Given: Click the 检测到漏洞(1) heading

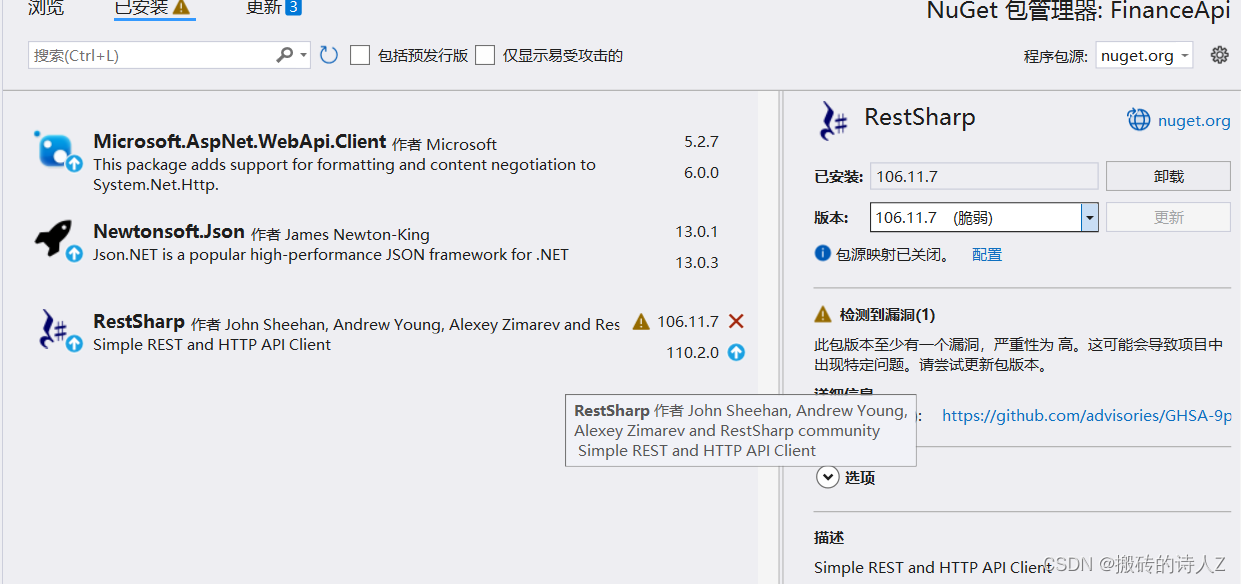Looking at the screenshot, I should tap(887, 314).
